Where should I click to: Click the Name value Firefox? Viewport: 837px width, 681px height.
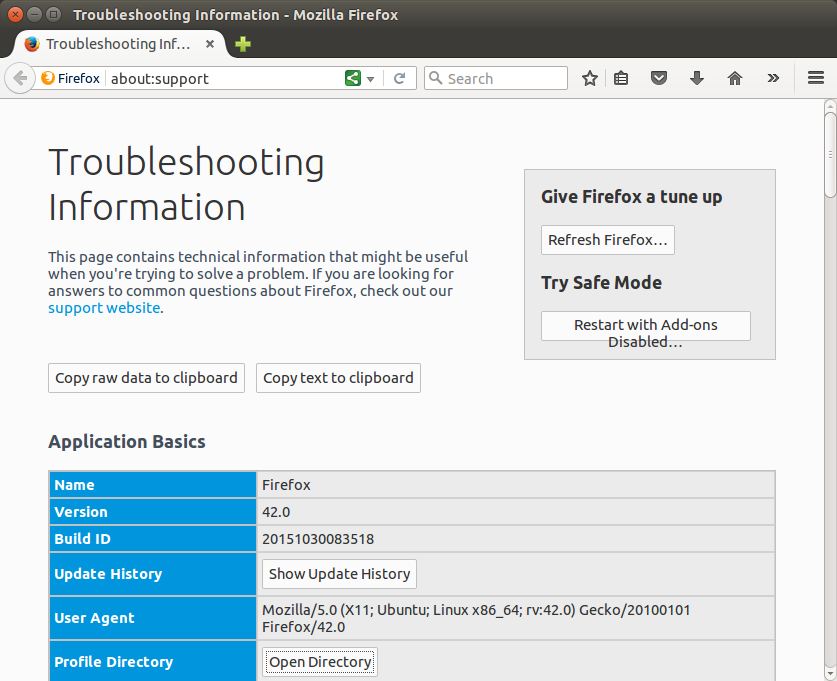286,485
